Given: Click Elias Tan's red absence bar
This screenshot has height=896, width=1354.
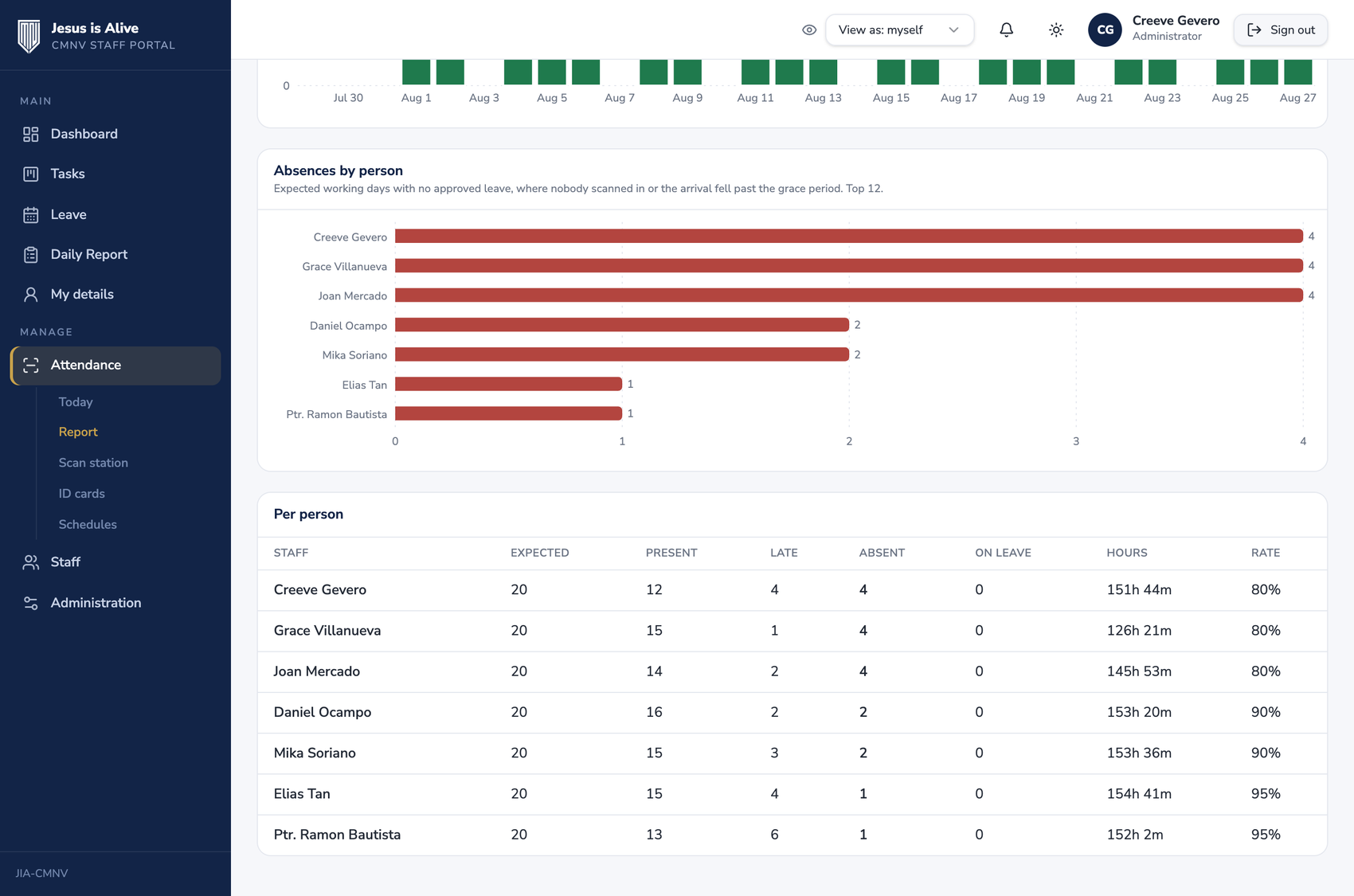Looking at the screenshot, I should pos(508,384).
